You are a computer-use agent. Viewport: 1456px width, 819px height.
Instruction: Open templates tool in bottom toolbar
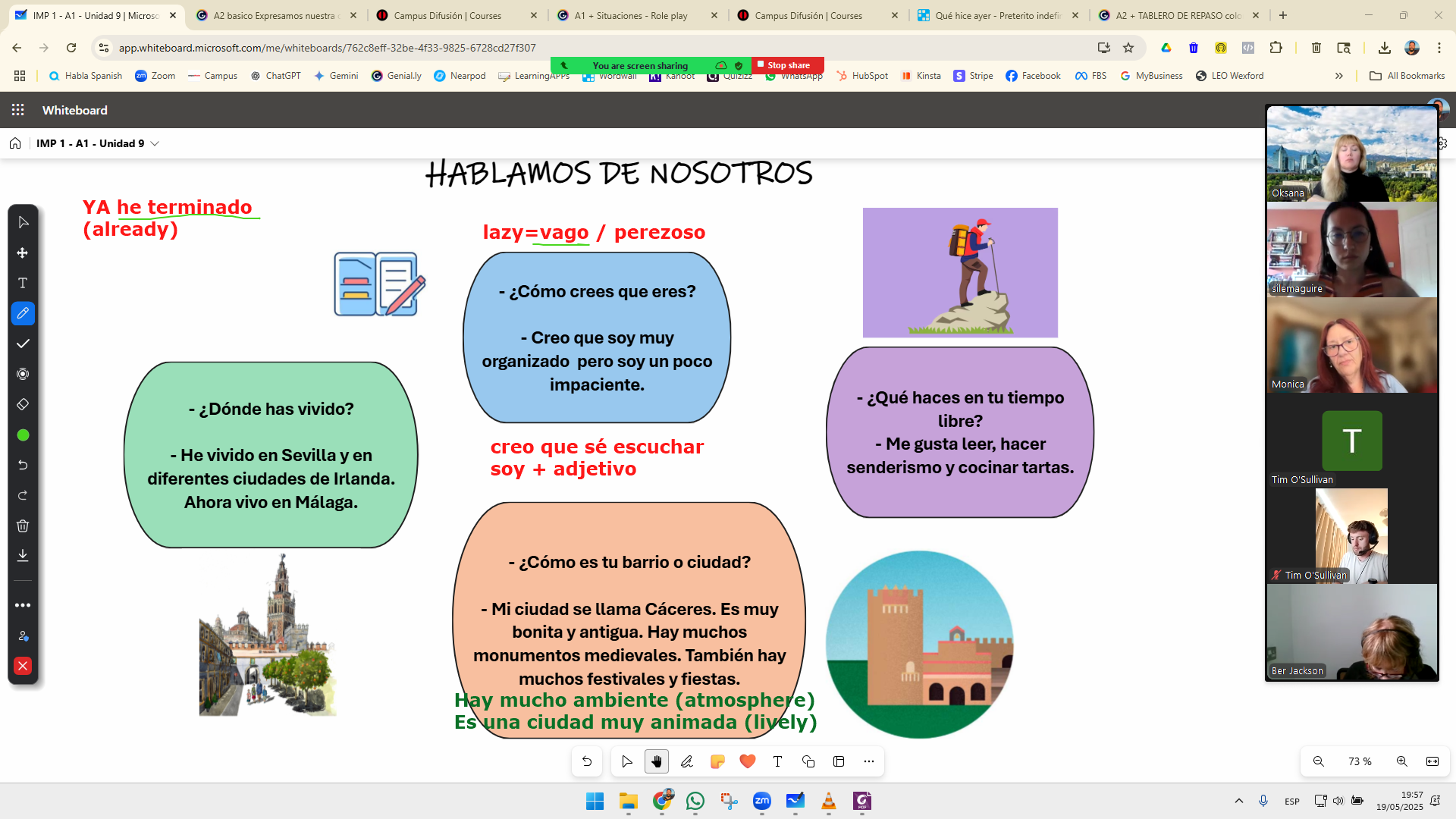click(839, 761)
